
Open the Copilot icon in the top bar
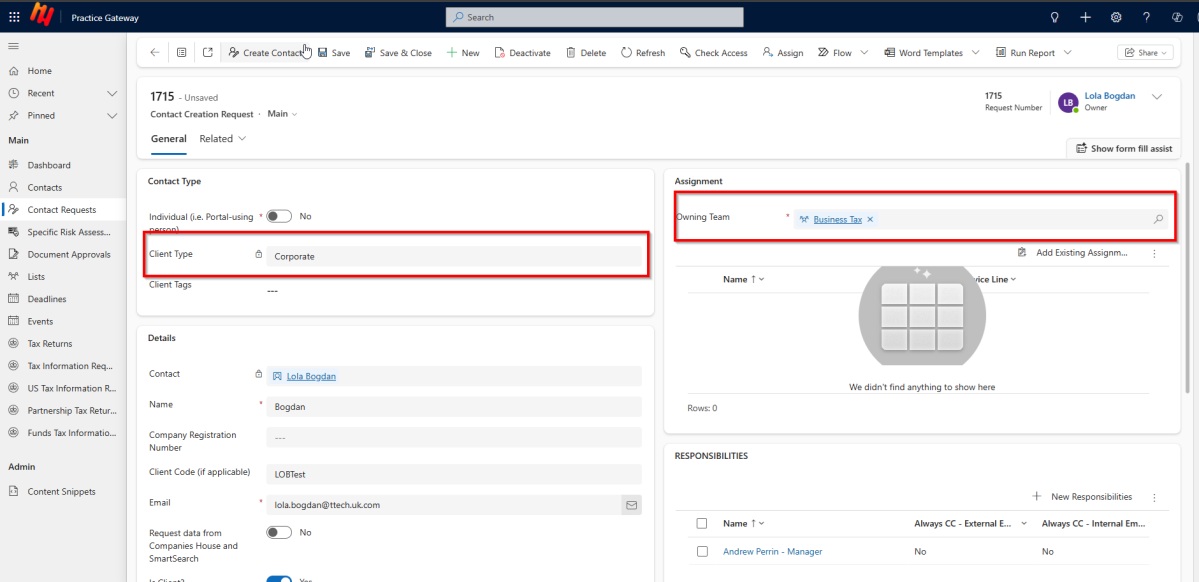pyautogui.click(x=1177, y=17)
